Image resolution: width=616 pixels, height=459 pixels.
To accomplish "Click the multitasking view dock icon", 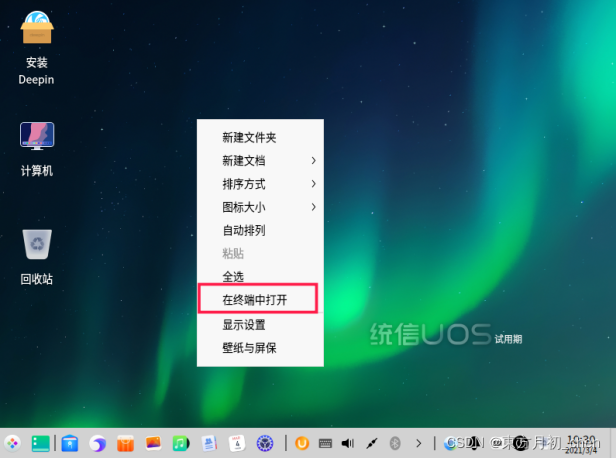I will pos(40,444).
